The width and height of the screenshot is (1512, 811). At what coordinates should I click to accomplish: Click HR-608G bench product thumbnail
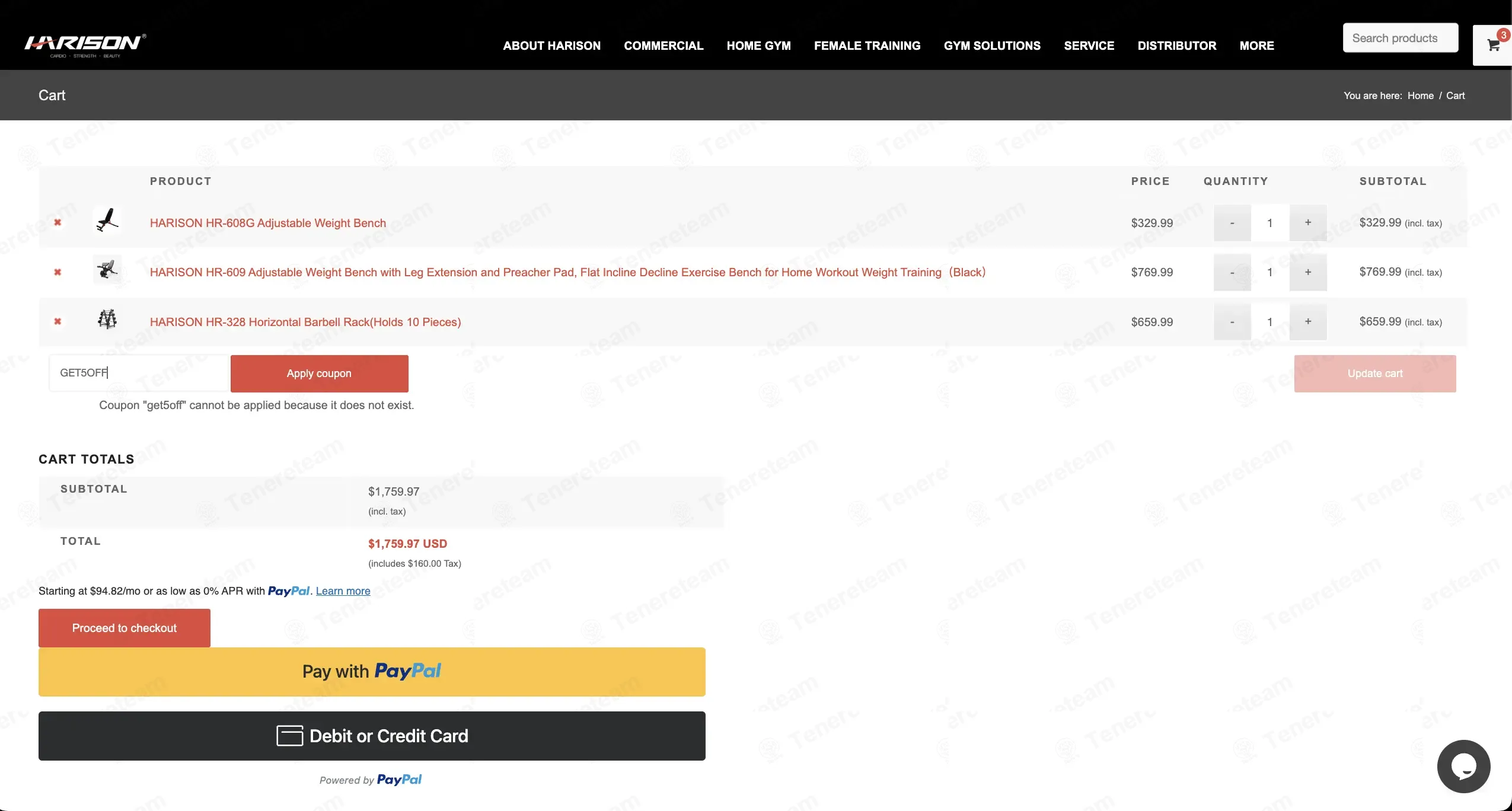[107, 221]
